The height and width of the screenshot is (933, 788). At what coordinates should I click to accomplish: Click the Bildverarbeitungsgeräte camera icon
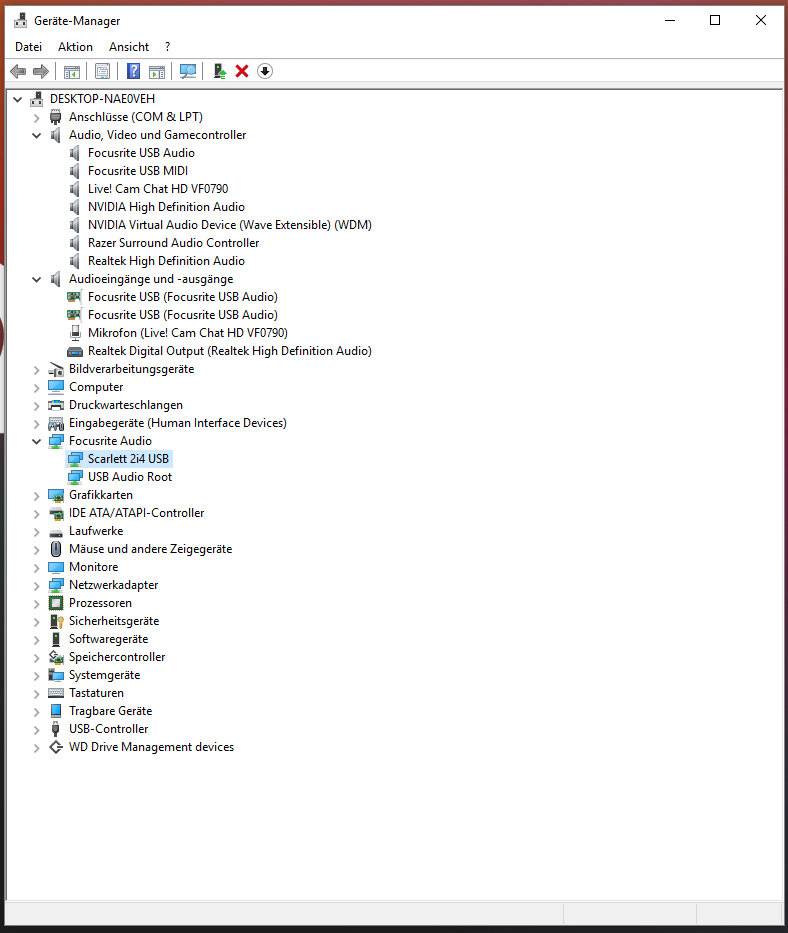[x=56, y=370]
